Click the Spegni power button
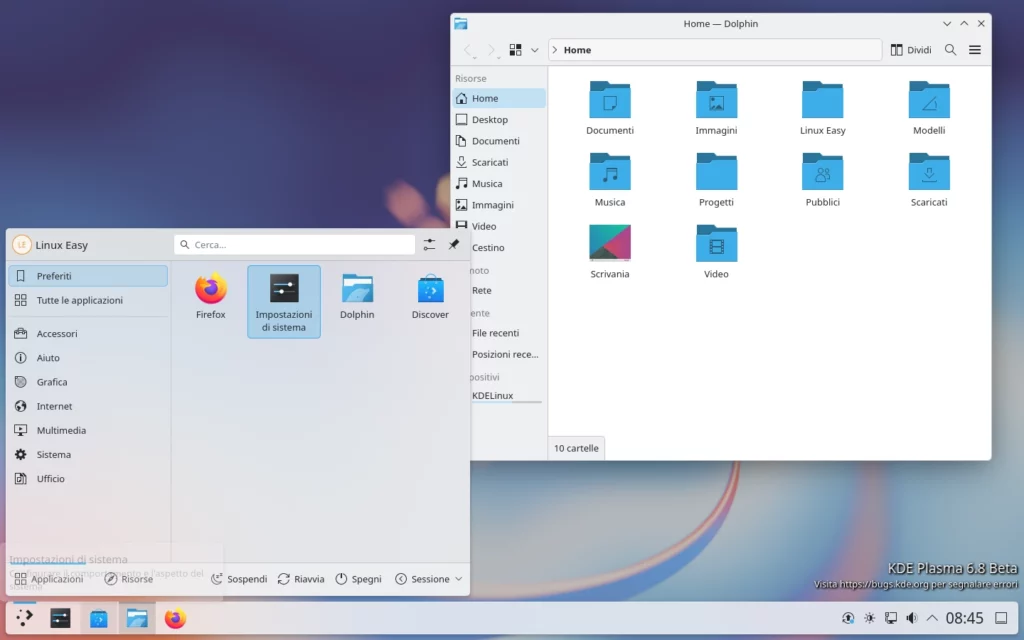The image size is (1024, 640). pos(359,579)
